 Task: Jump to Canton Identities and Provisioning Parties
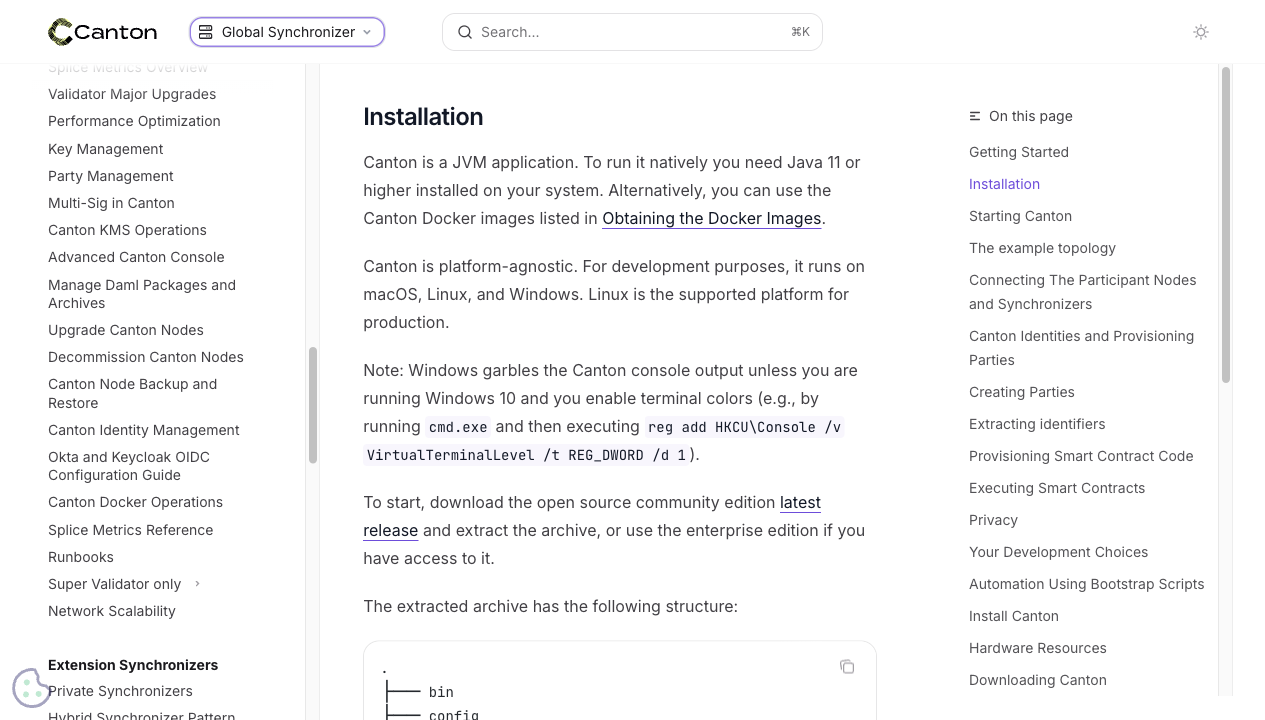(x=1081, y=348)
